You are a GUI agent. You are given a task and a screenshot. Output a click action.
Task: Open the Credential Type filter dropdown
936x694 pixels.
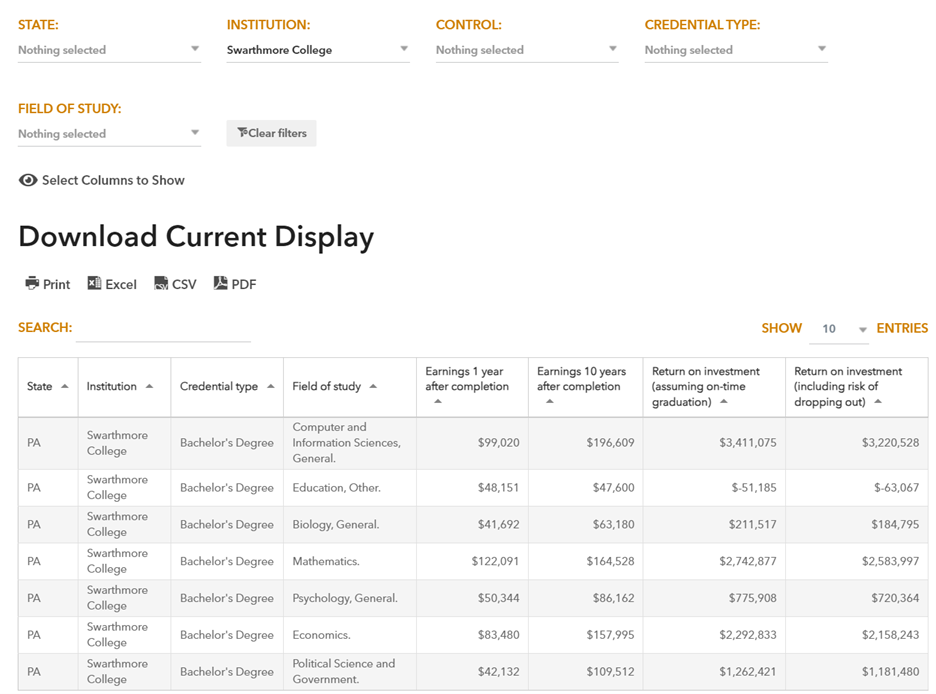[736, 50]
